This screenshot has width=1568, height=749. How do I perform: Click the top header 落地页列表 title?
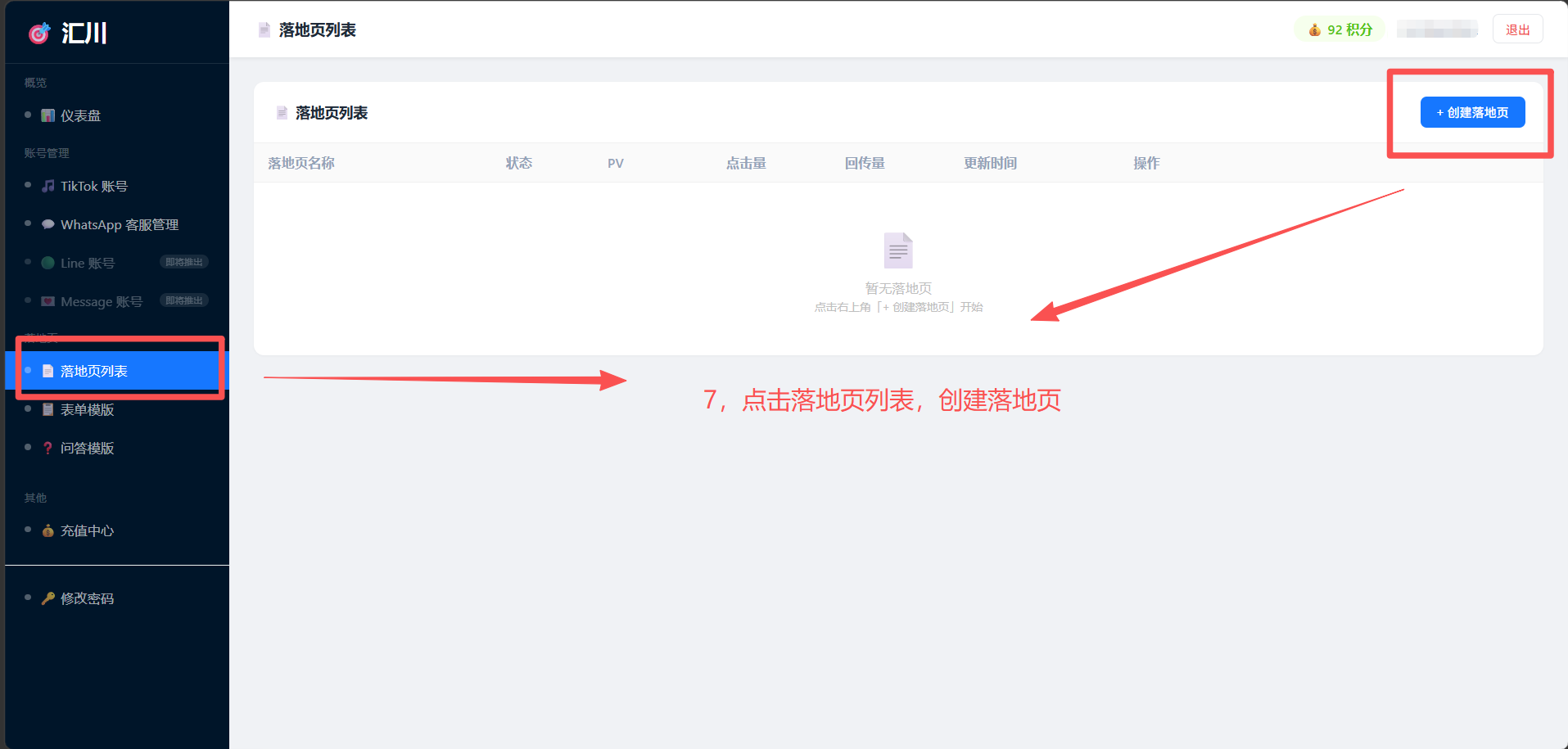click(318, 30)
